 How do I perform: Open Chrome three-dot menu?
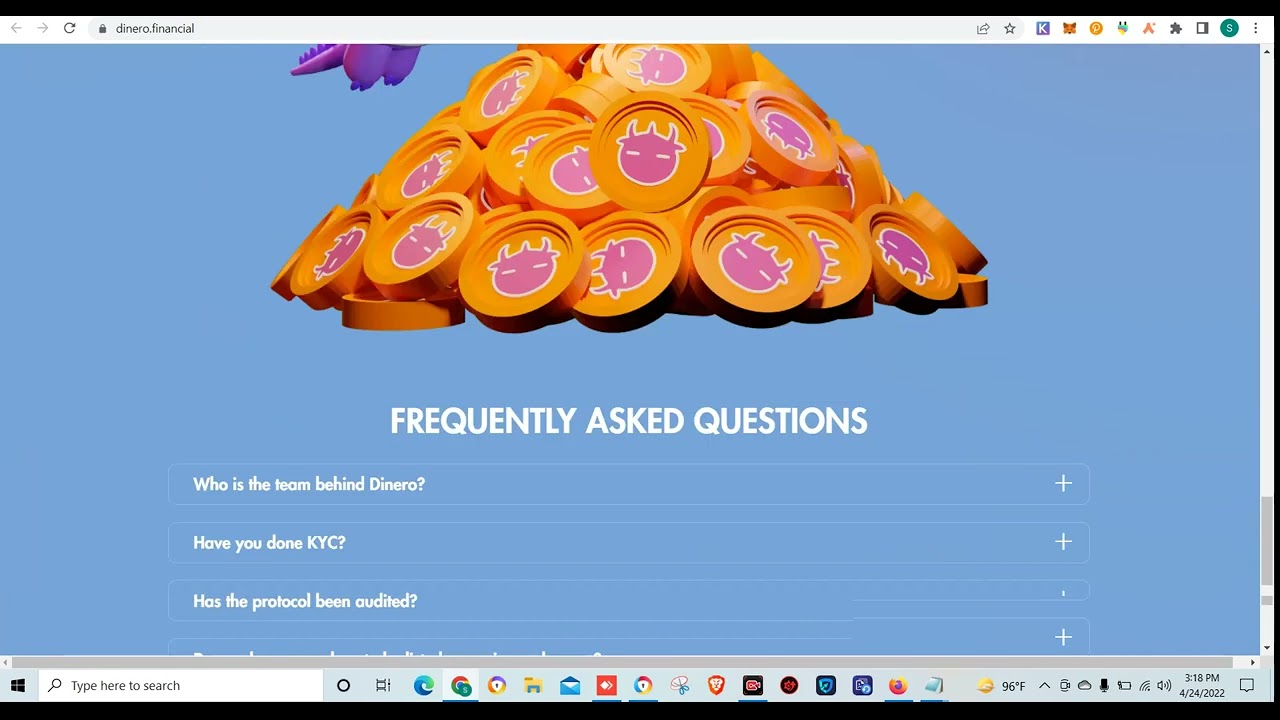click(x=1256, y=28)
